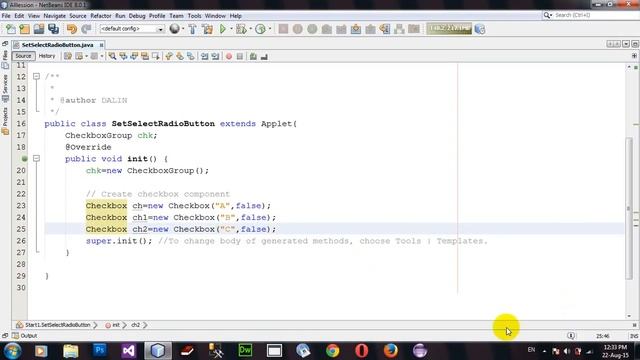Start macro recording with red circle icon
The width and height of the screenshot is (640, 360).
pos(229,56)
